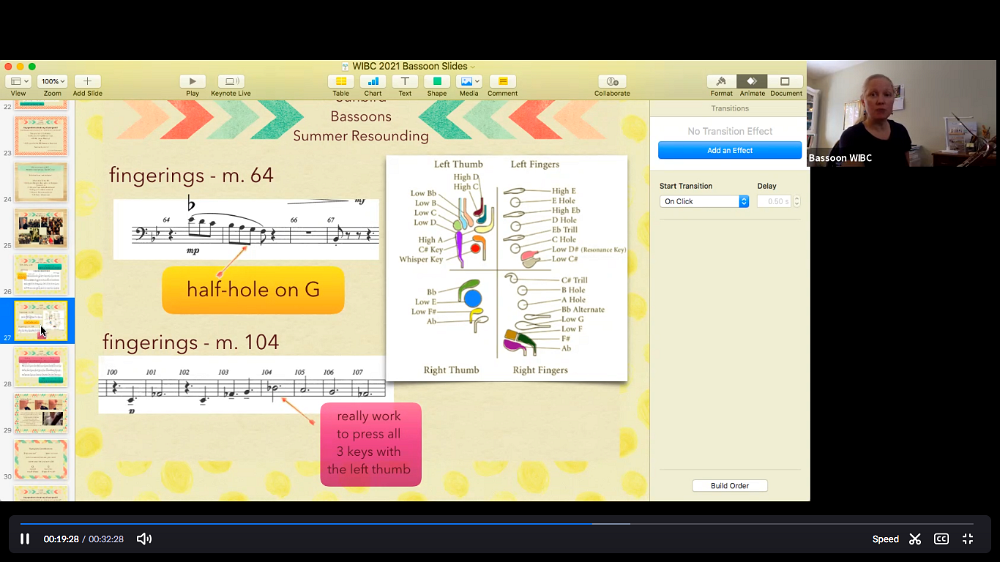The width and height of the screenshot is (1000, 562).
Task: Select the 'fingerings - m. 64' heading text
Action: coord(191,175)
